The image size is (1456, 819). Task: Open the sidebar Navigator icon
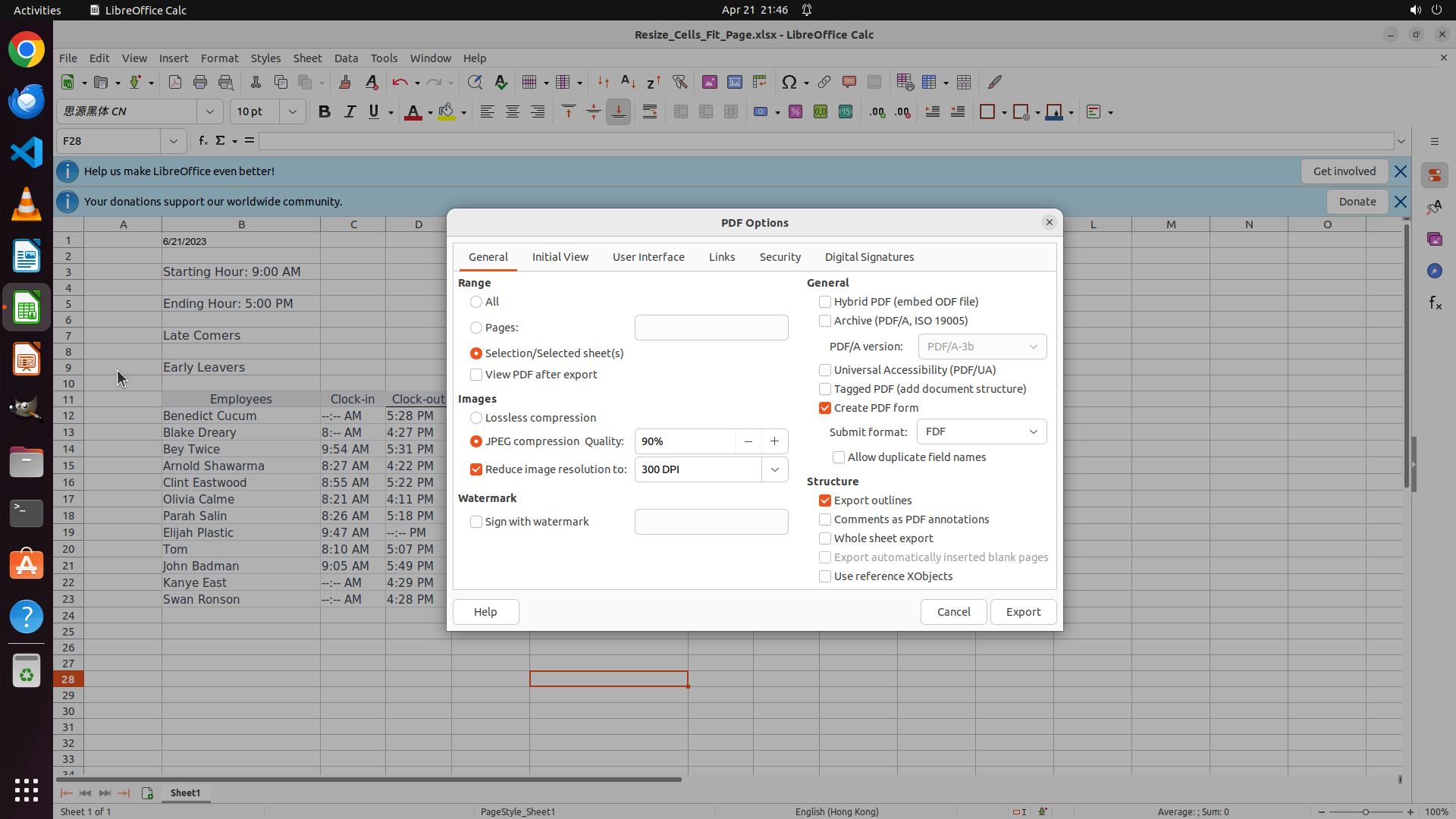click(x=1434, y=271)
